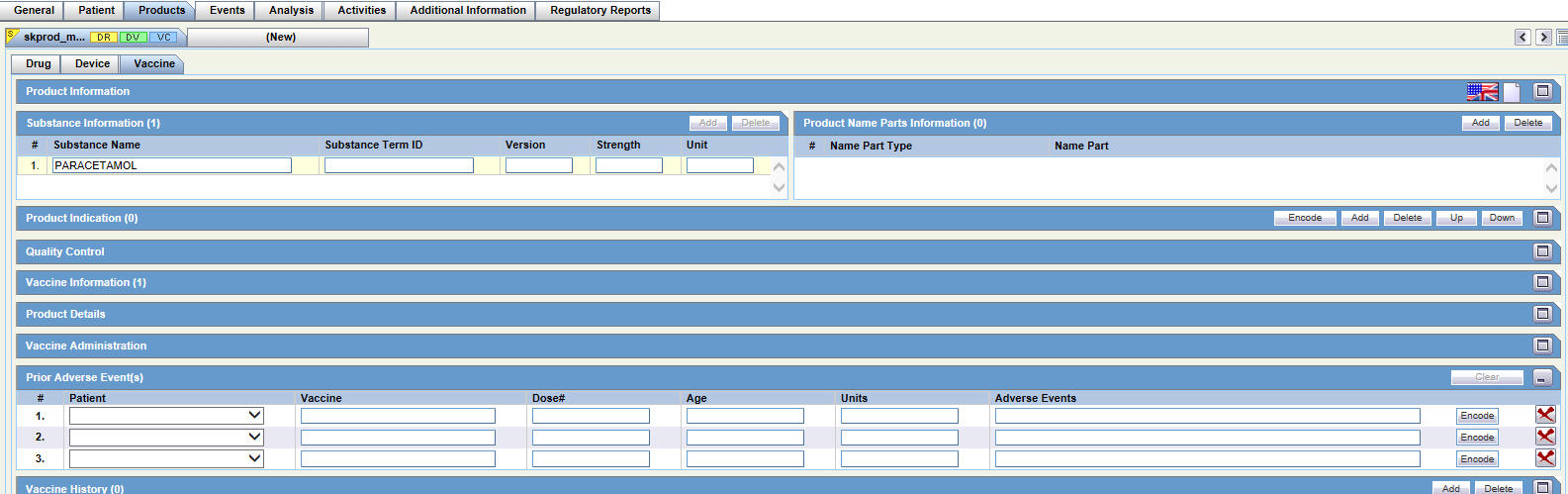This screenshot has height=494, width=1568.
Task: Select the Vaccine sub-tab
Action: pyautogui.click(x=153, y=64)
